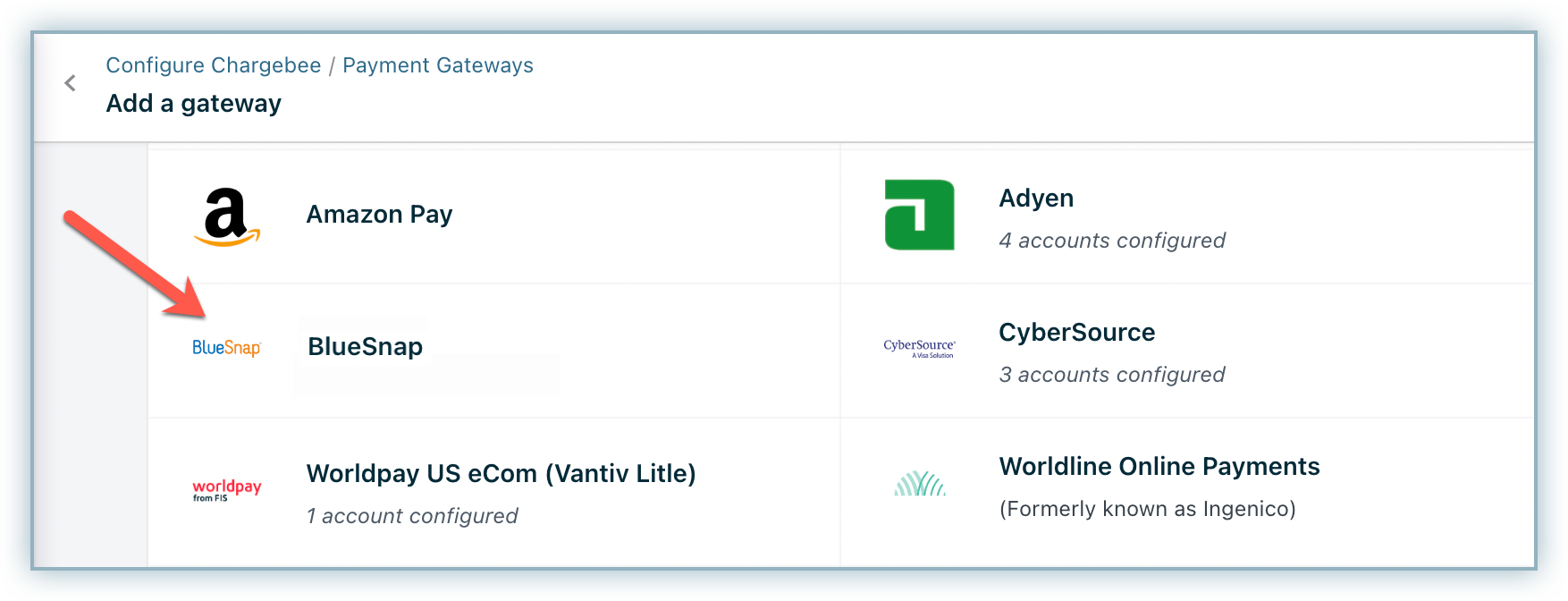The width and height of the screenshot is (1568, 601).
Task: Open the Configure Chargebee breadcrumb link
Action: pos(214,65)
